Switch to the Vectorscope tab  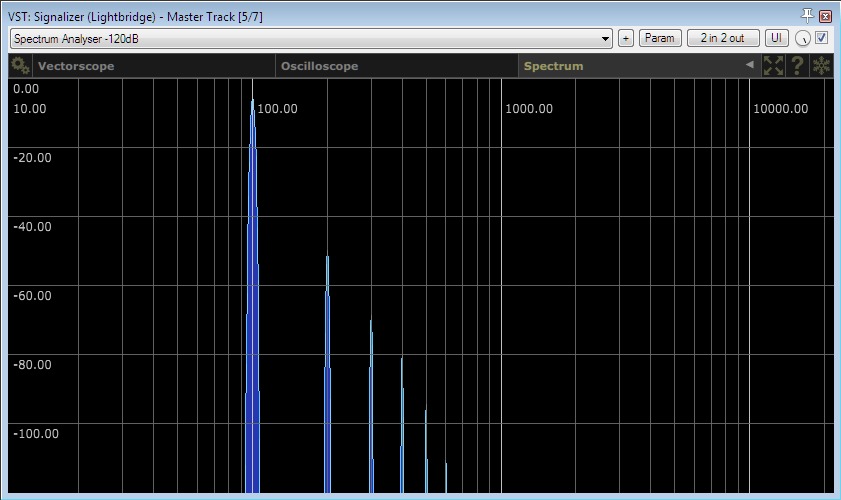(76, 66)
